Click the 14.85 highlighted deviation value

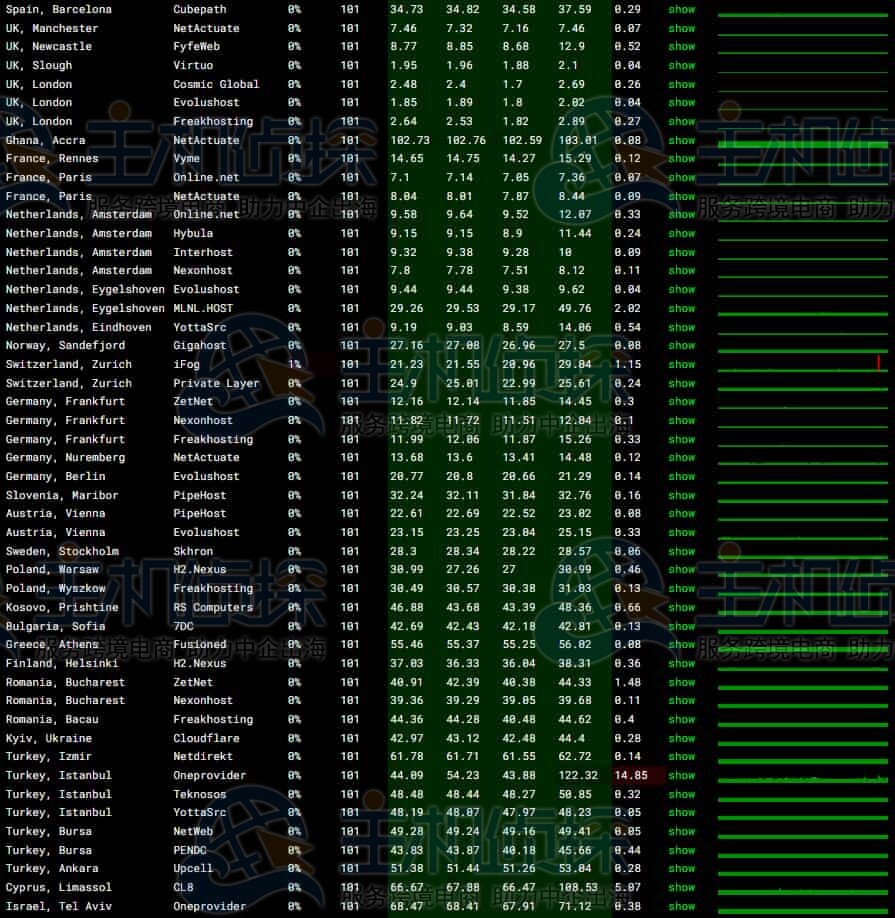click(x=633, y=775)
